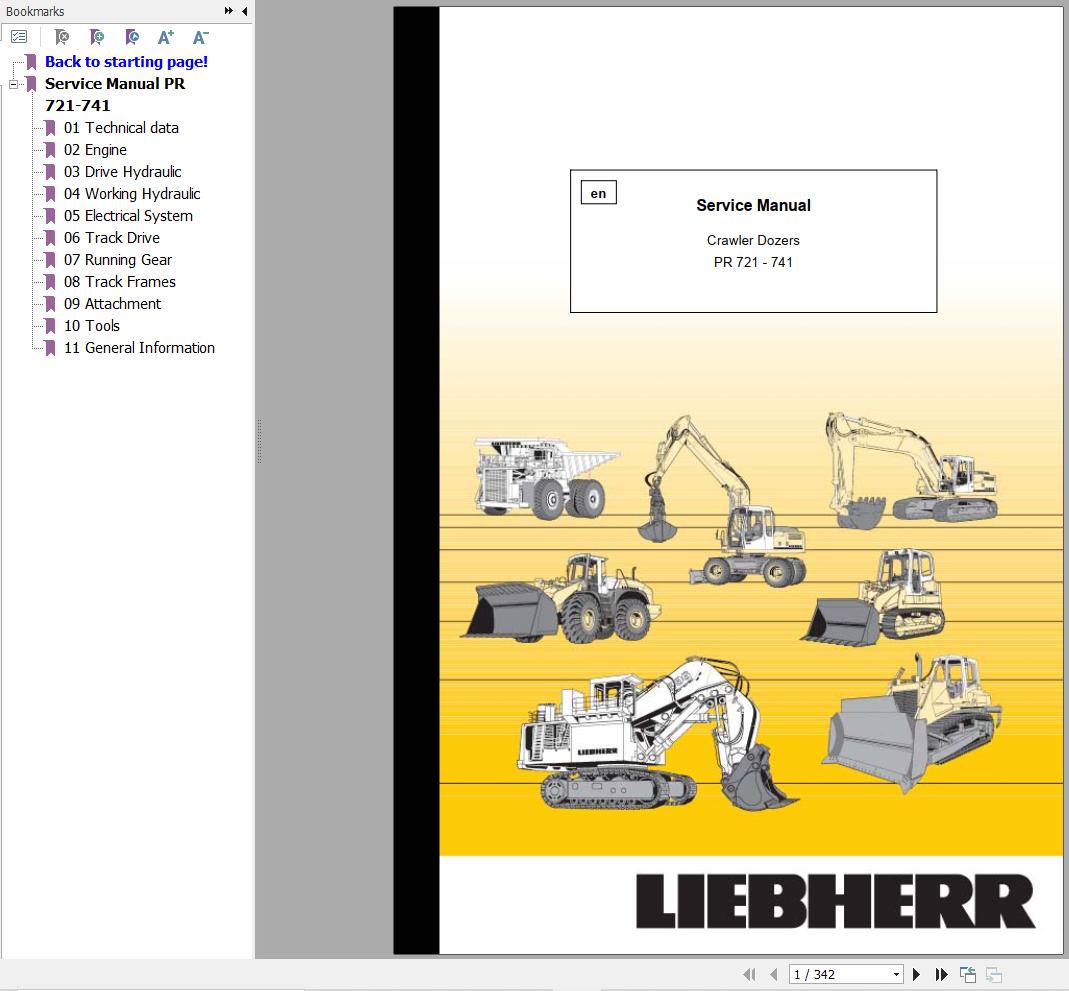
Task: Click the panel divider grip handle
Action: click(x=259, y=441)
